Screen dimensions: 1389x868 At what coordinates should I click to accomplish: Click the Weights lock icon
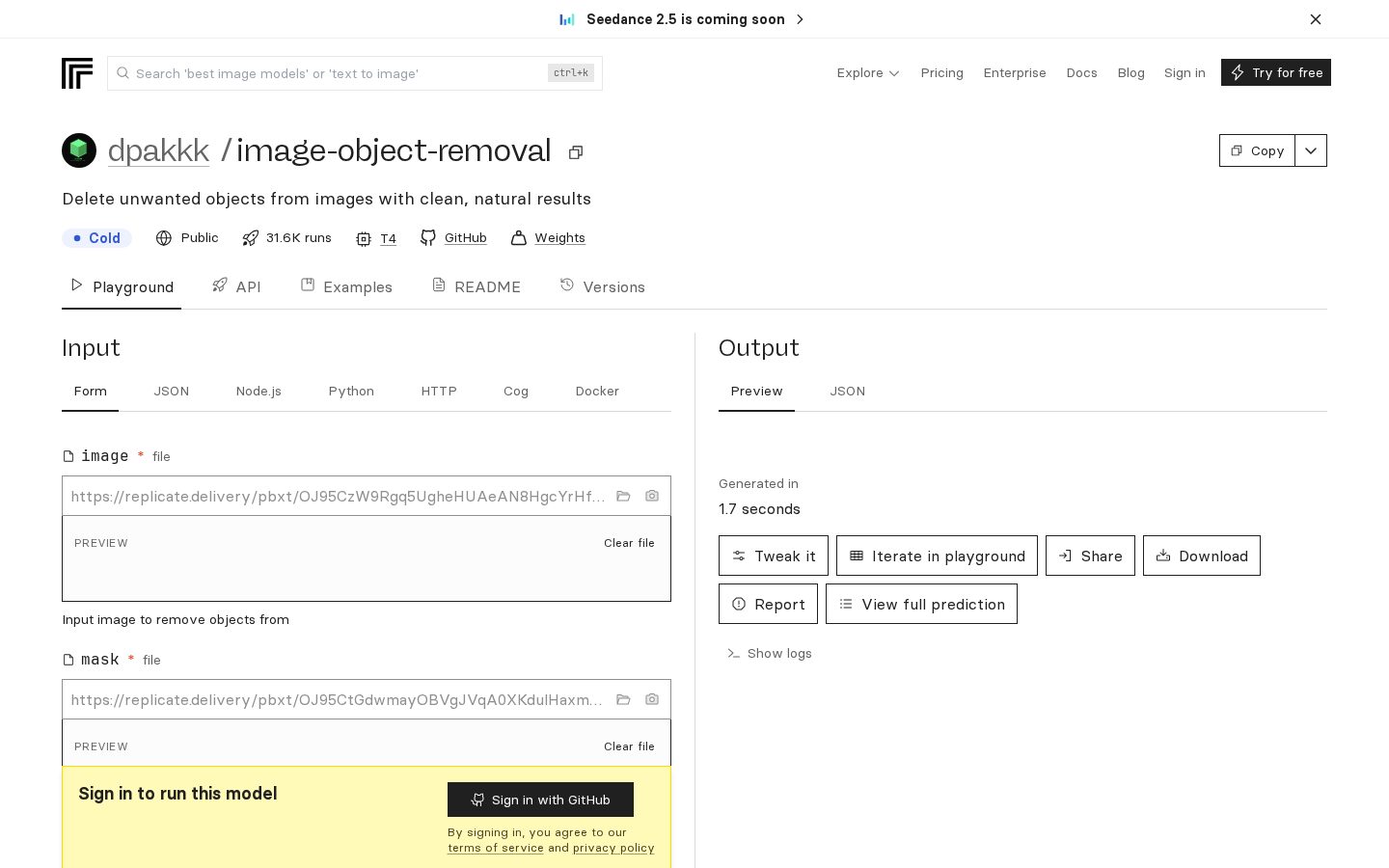pyautogui.click(x=519, y=238)
